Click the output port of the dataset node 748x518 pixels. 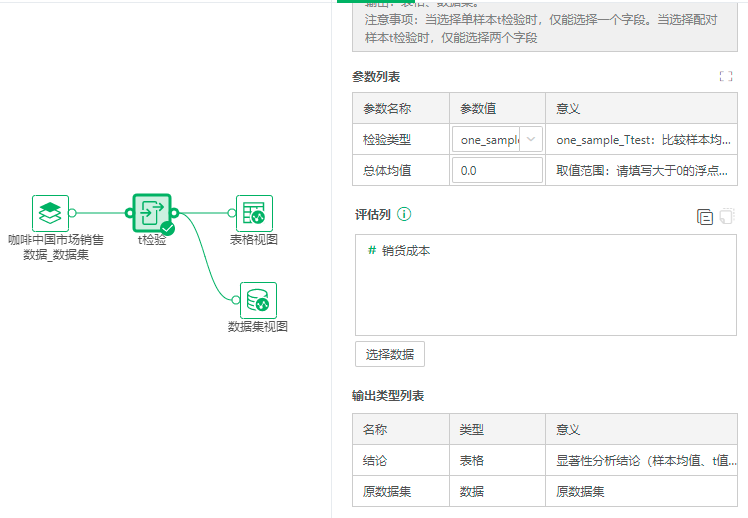72,212
